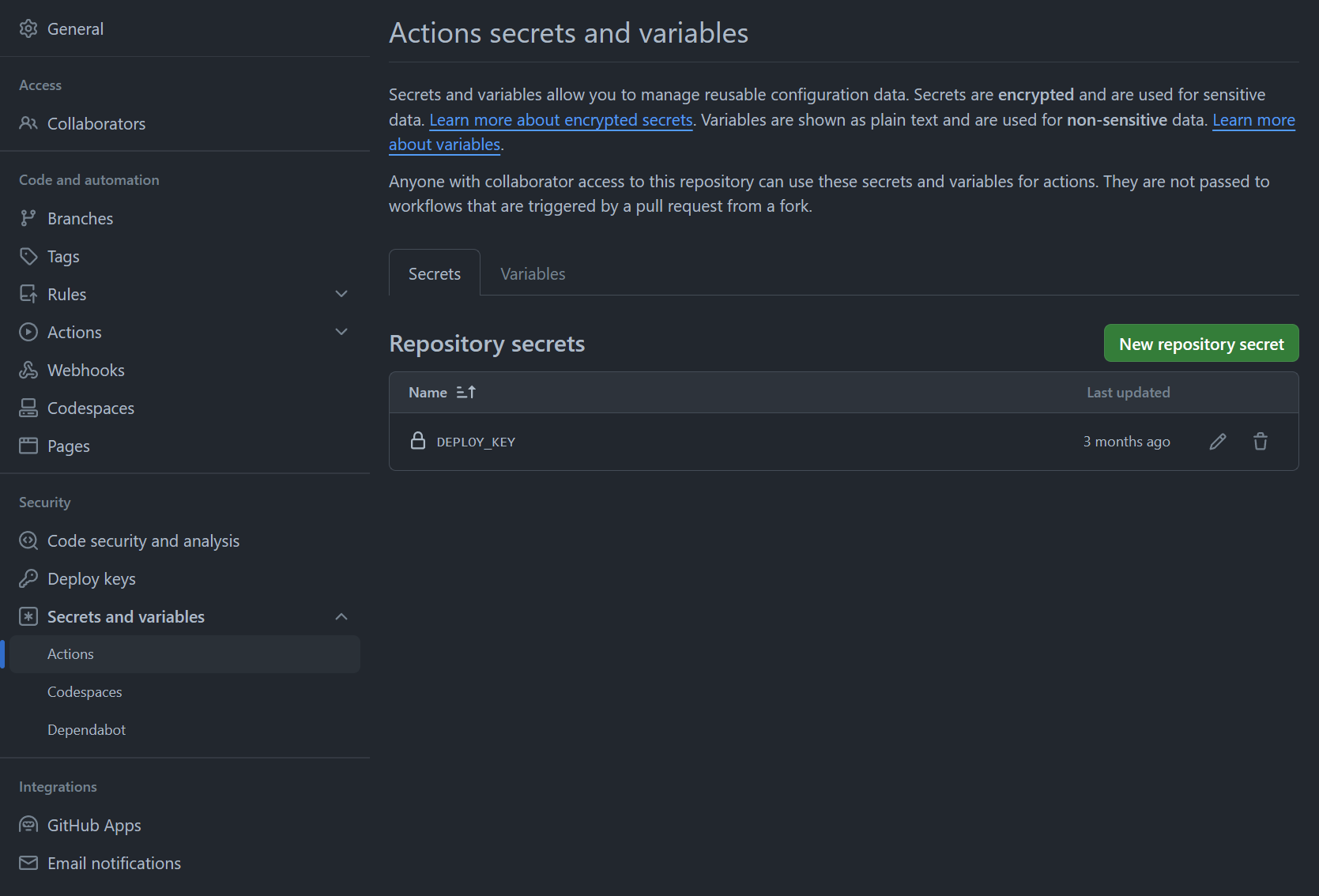Sort secrets by Name using sort arrow icon
Image resolution: width=1319 pixels, height=896 pixels.
click(x=466, y=392)
